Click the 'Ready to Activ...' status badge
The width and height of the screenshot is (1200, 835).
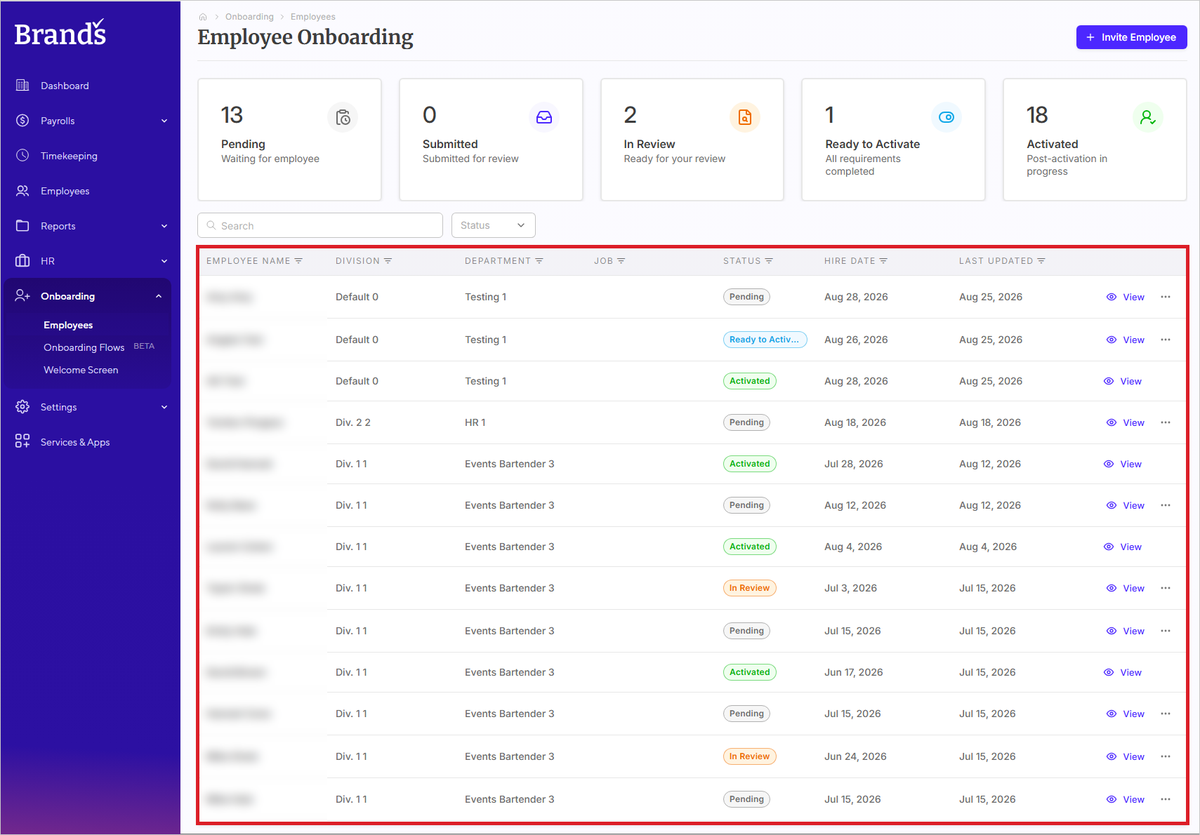(x=765, y=340)
